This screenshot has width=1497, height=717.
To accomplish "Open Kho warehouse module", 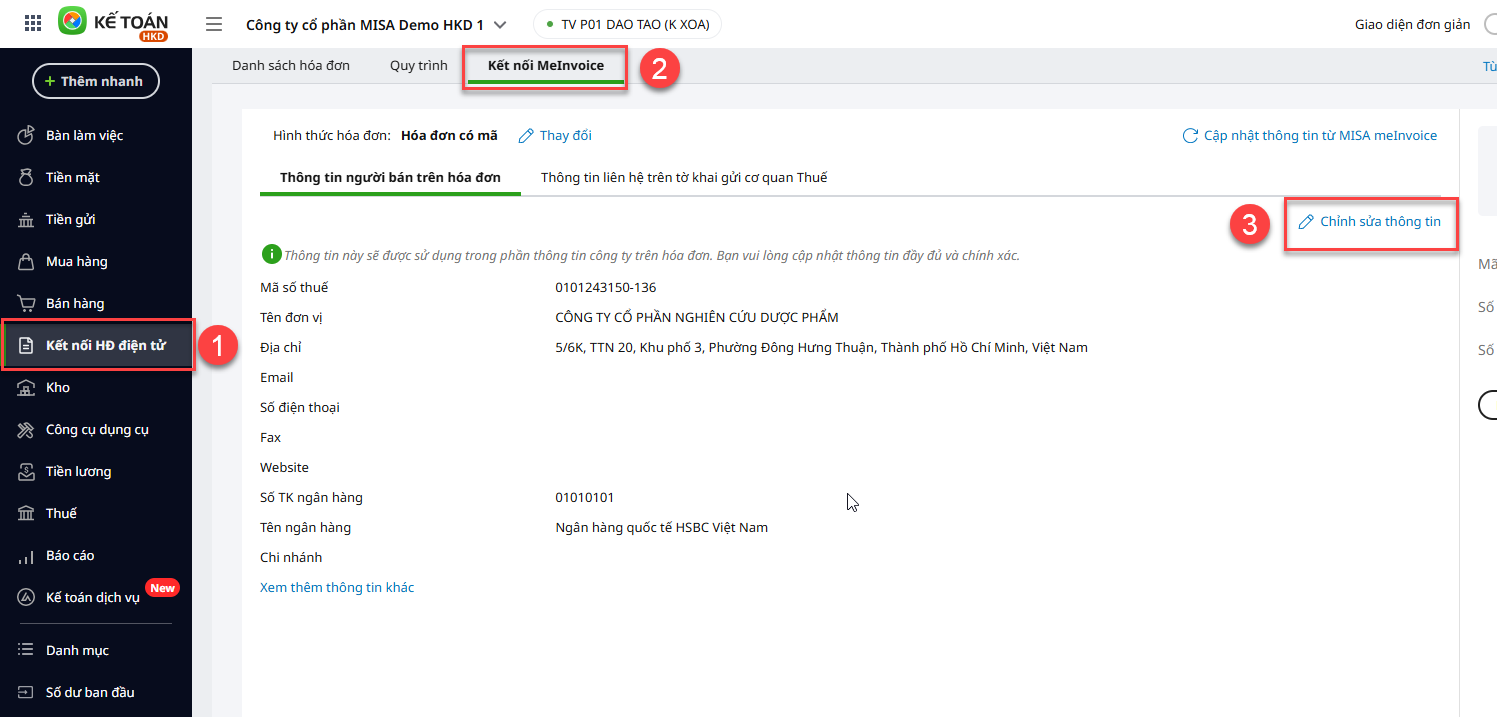I will click(x=57, y=387).
